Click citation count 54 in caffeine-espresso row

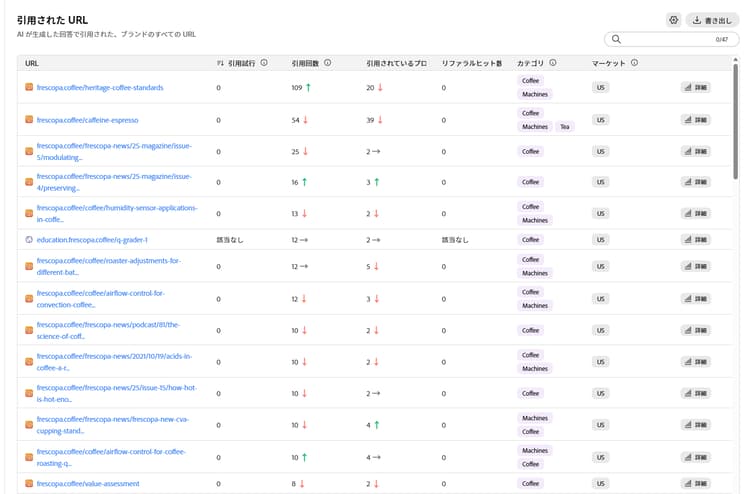pyautogui.click(x=296, y=120)
